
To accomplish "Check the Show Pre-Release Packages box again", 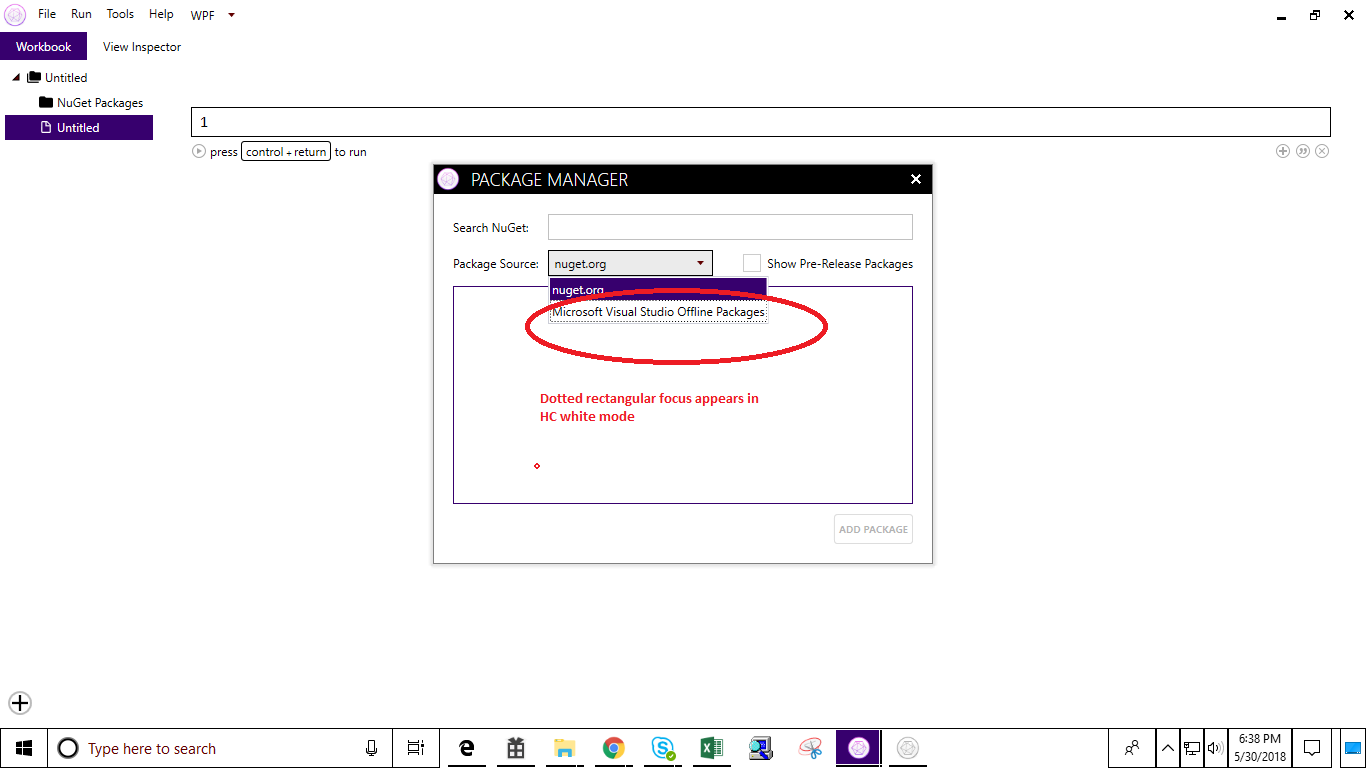I will pyautogui.click(x=751, y=262).
